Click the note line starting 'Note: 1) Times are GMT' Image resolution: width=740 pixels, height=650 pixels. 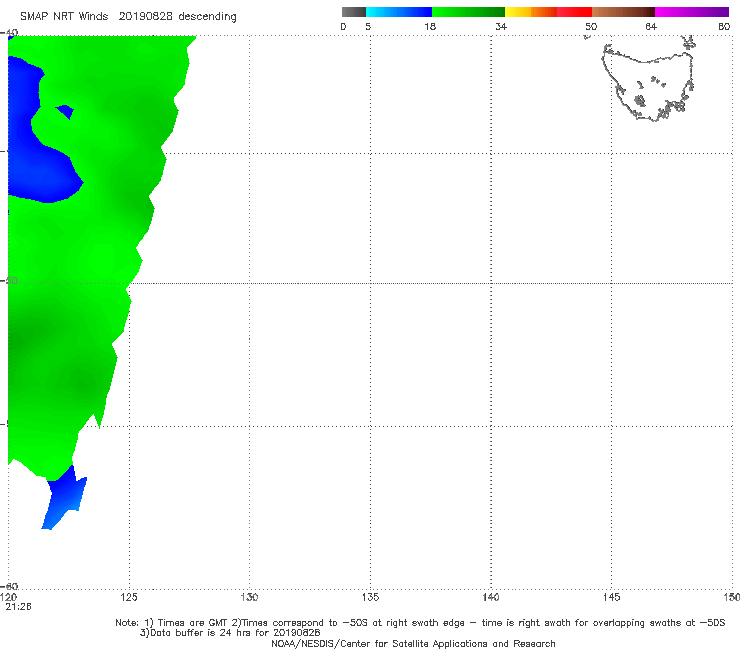point(420,623)
